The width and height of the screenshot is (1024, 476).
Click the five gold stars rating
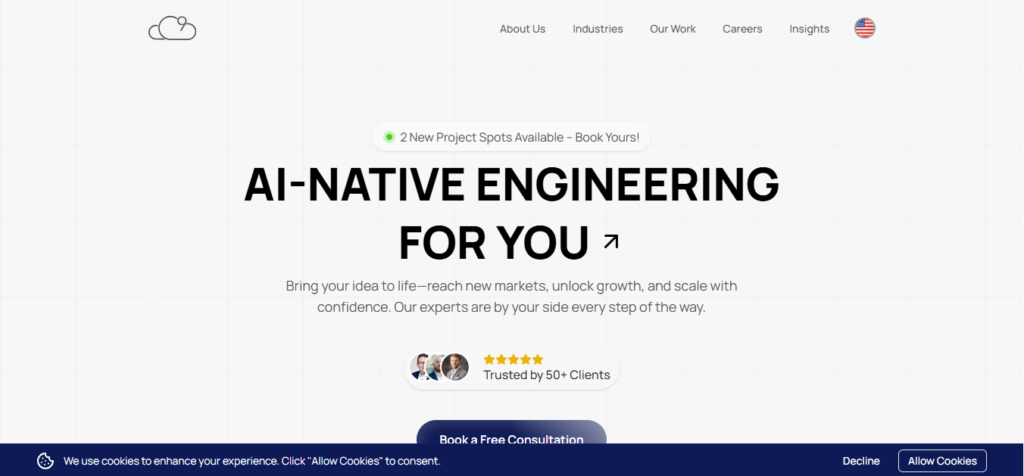tap(513, 359)
